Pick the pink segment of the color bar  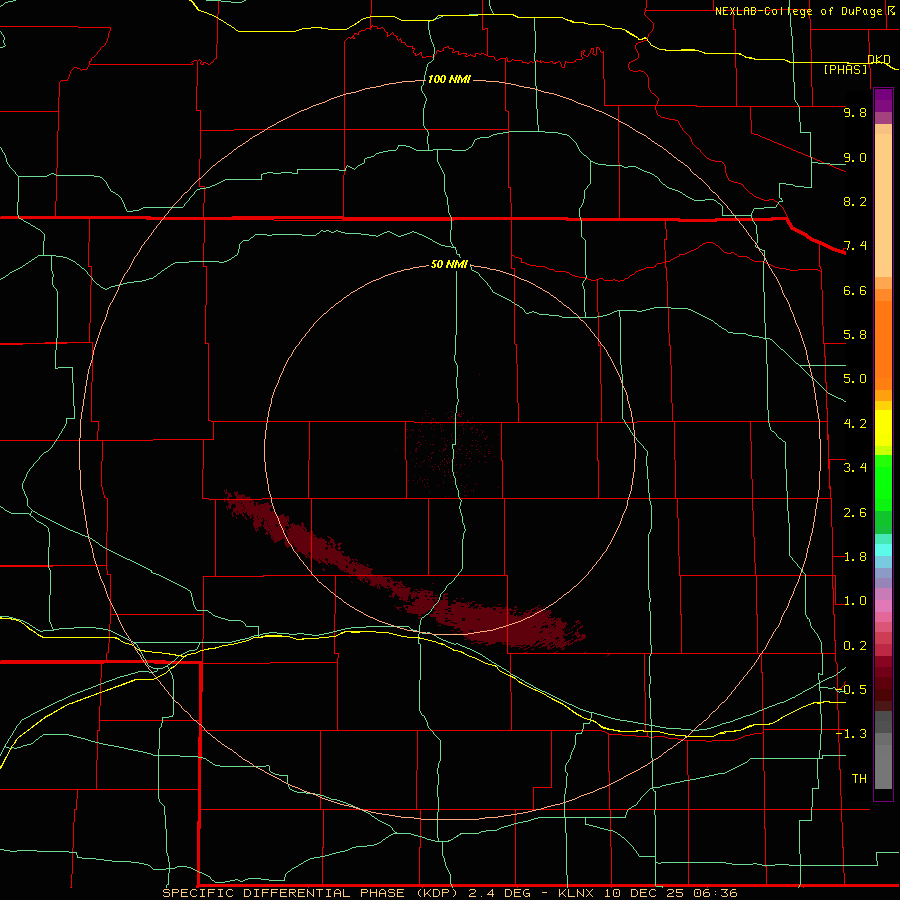click(x=883, y=606)
